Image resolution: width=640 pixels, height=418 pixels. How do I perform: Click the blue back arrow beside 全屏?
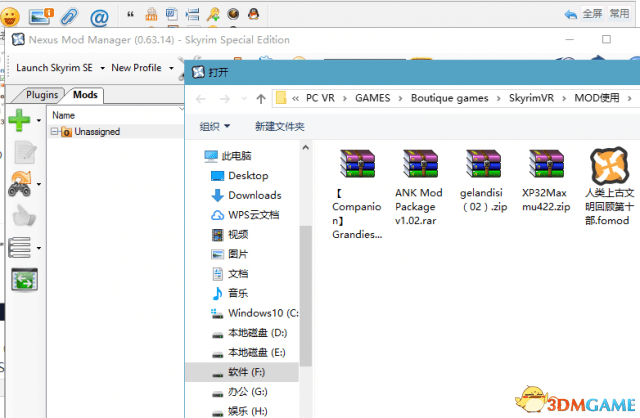coord(571,15)
